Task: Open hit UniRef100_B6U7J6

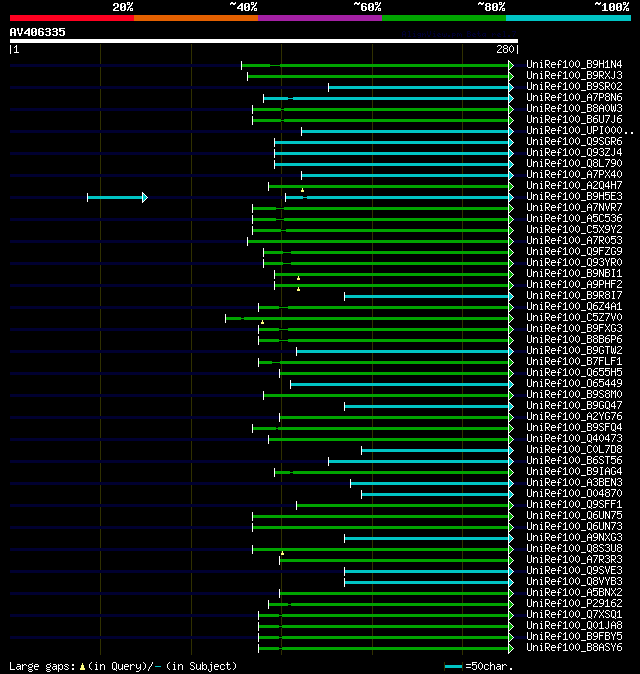Action: tap(574, 119)
